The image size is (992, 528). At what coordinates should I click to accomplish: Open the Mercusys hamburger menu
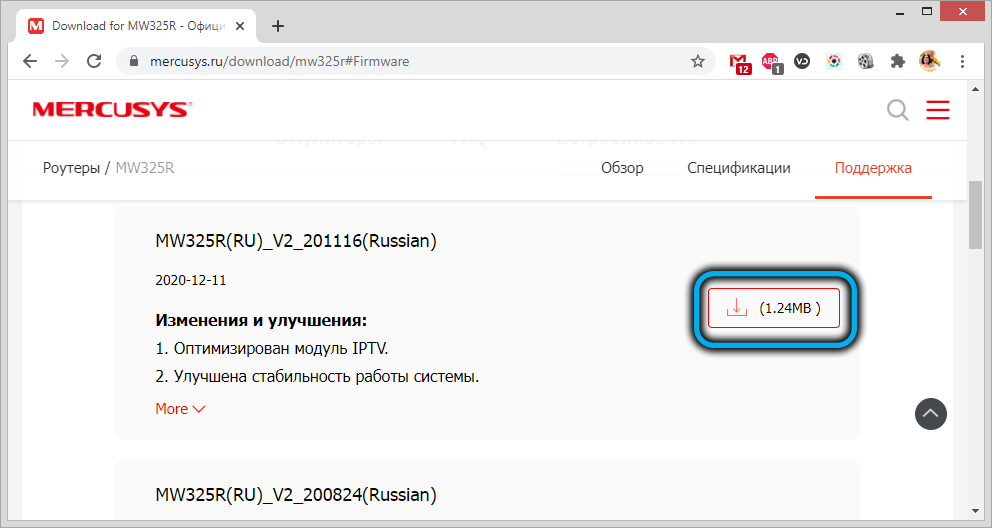pyautogui.click(x=938, y=110)
